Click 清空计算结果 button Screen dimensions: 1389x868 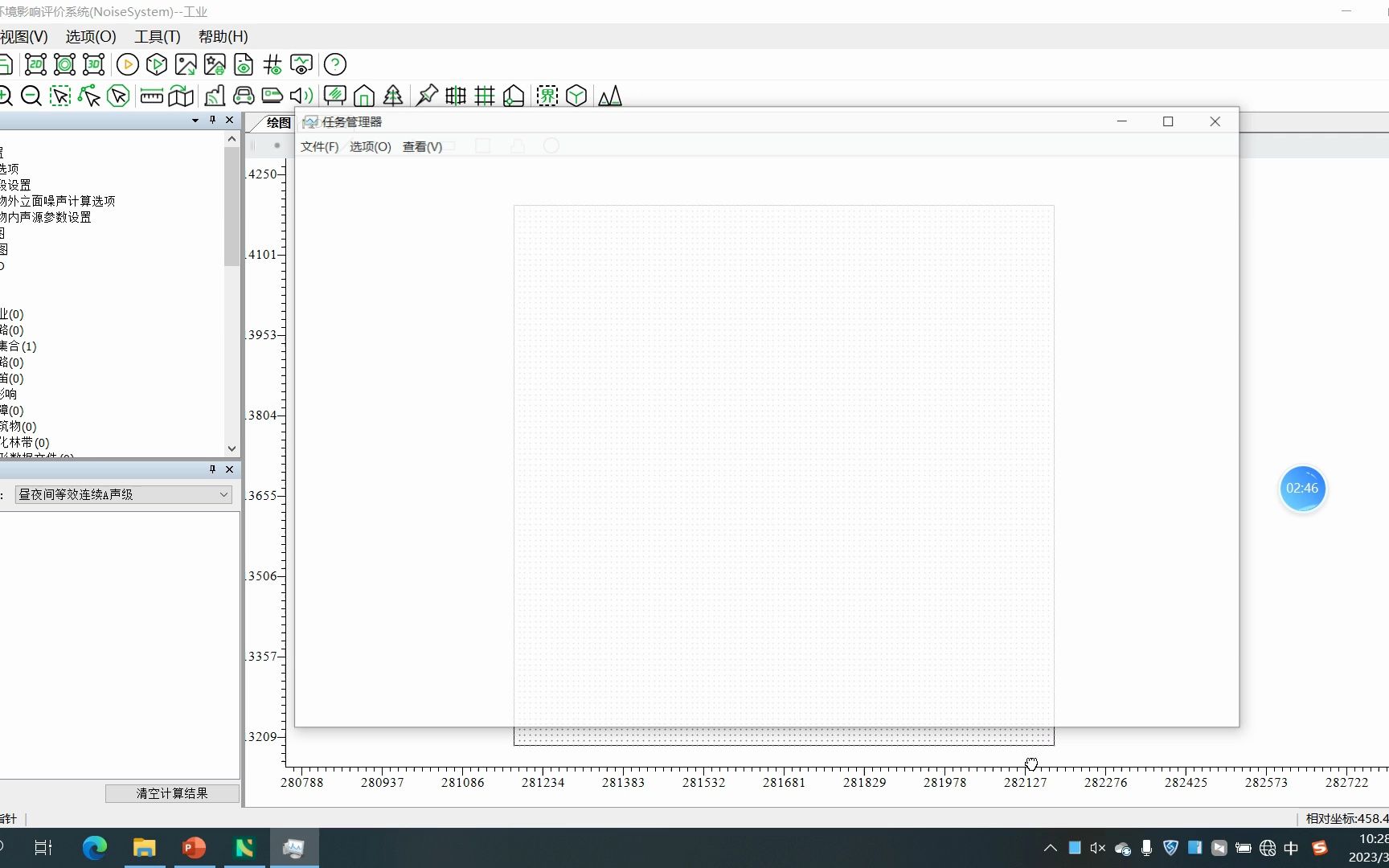click(172, 793)
